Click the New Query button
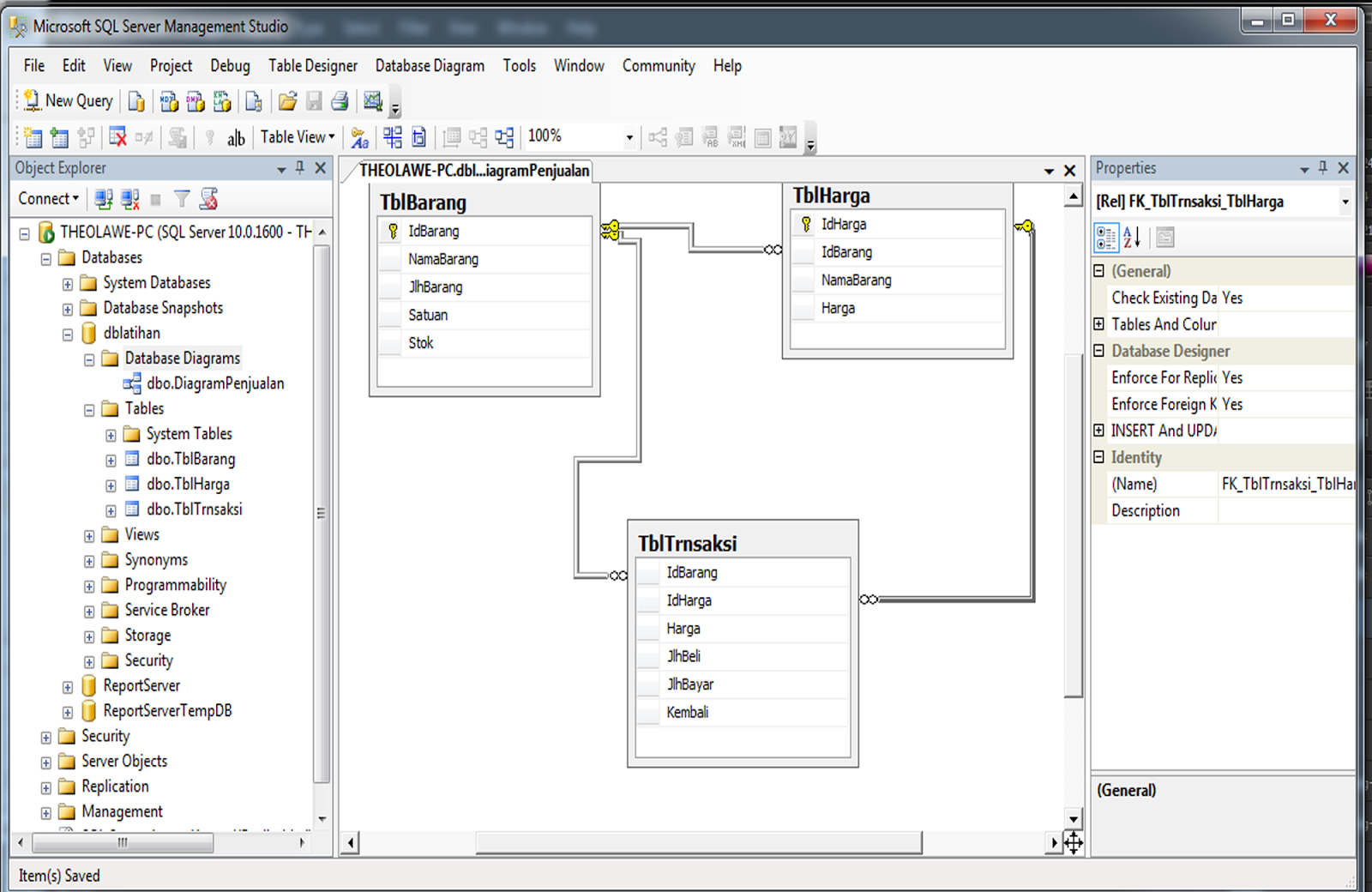Image resolution: width=1372 pixels, height=892 pixels. click(x=68, y=101)
